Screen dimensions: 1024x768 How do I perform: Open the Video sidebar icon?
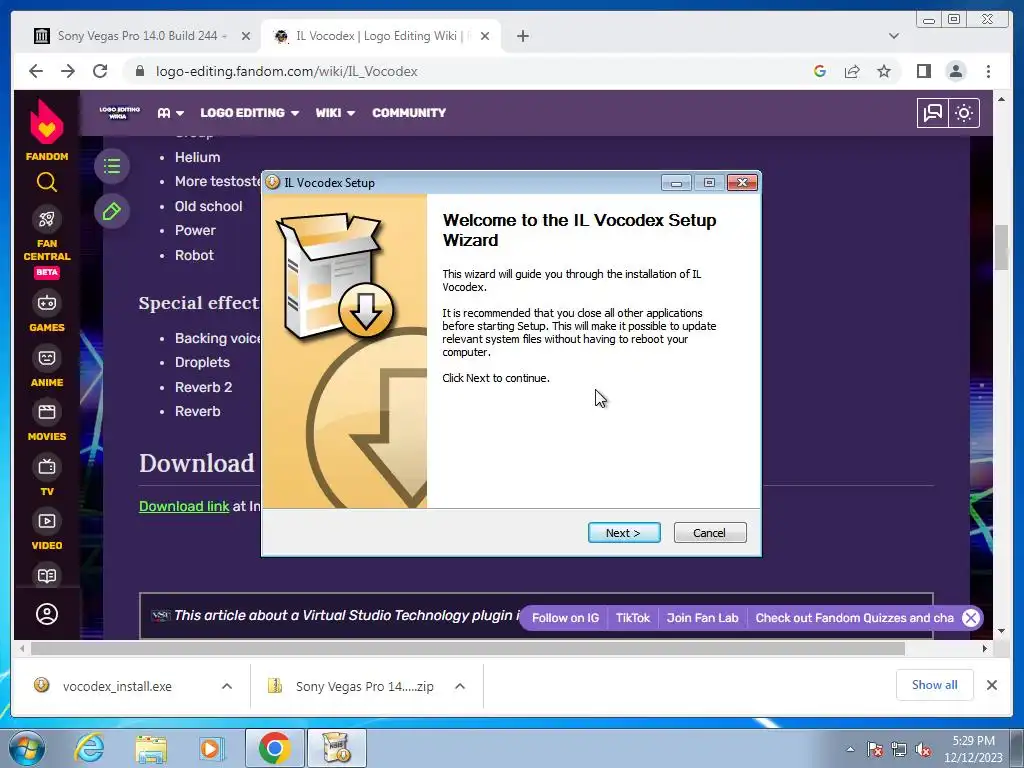pos(46,521)
